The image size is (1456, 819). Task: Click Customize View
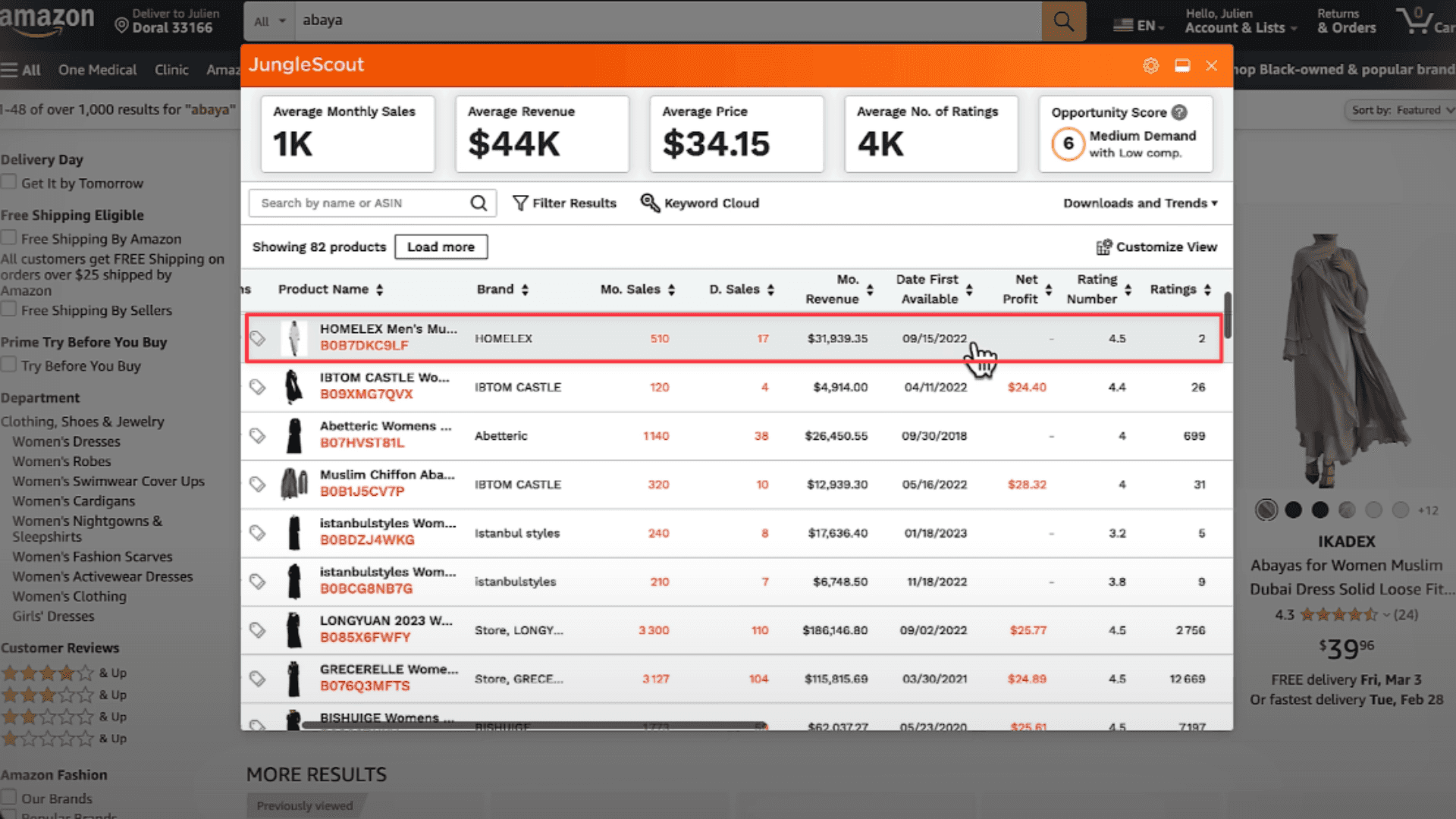[1156, 247]
